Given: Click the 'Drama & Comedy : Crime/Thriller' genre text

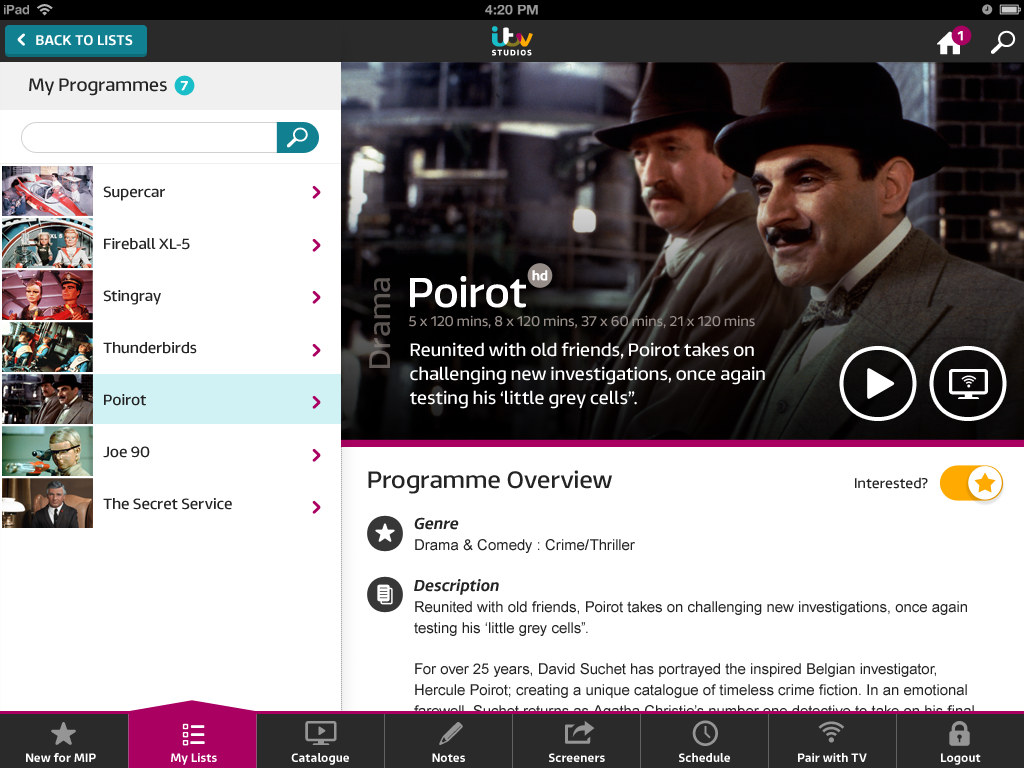Looking at the screenshot, I should click(x=524, y=545).
